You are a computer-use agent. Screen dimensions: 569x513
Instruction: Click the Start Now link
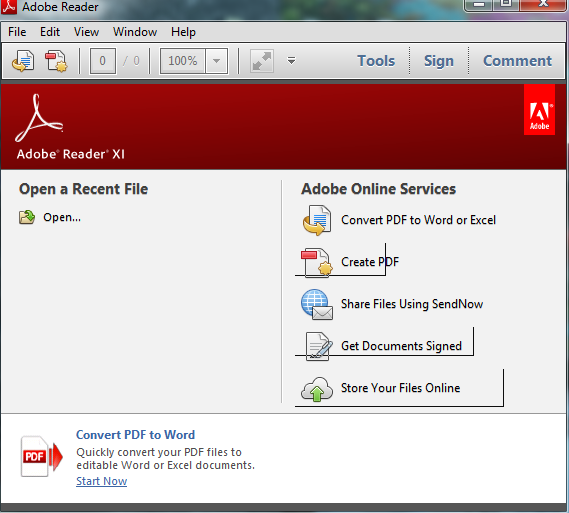pyautogui.click(x=102, y=481)
